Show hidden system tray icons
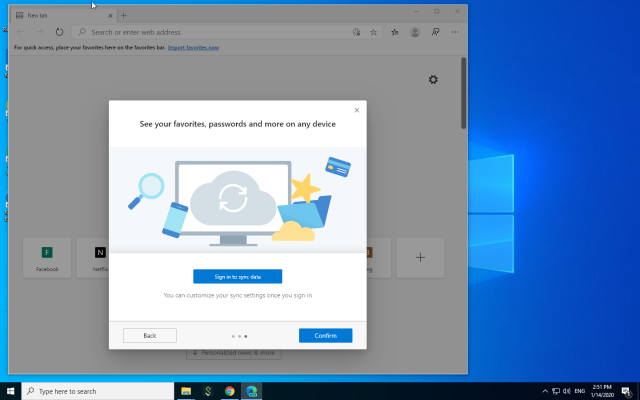The height and width of the screenshot is (400, 640). click(545, 391)
